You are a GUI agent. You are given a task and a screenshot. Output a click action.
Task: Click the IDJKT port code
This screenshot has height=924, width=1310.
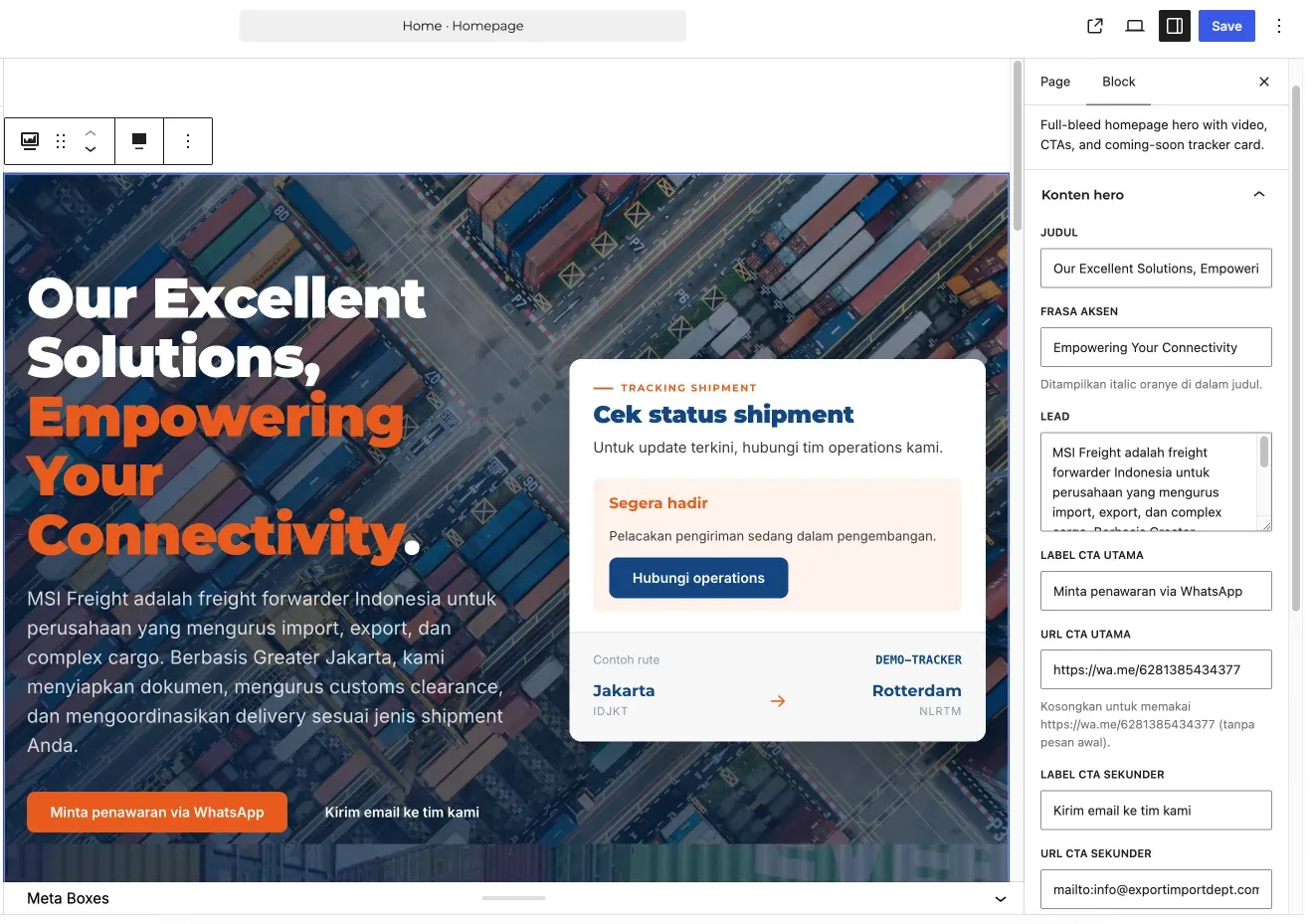[611, 711]
